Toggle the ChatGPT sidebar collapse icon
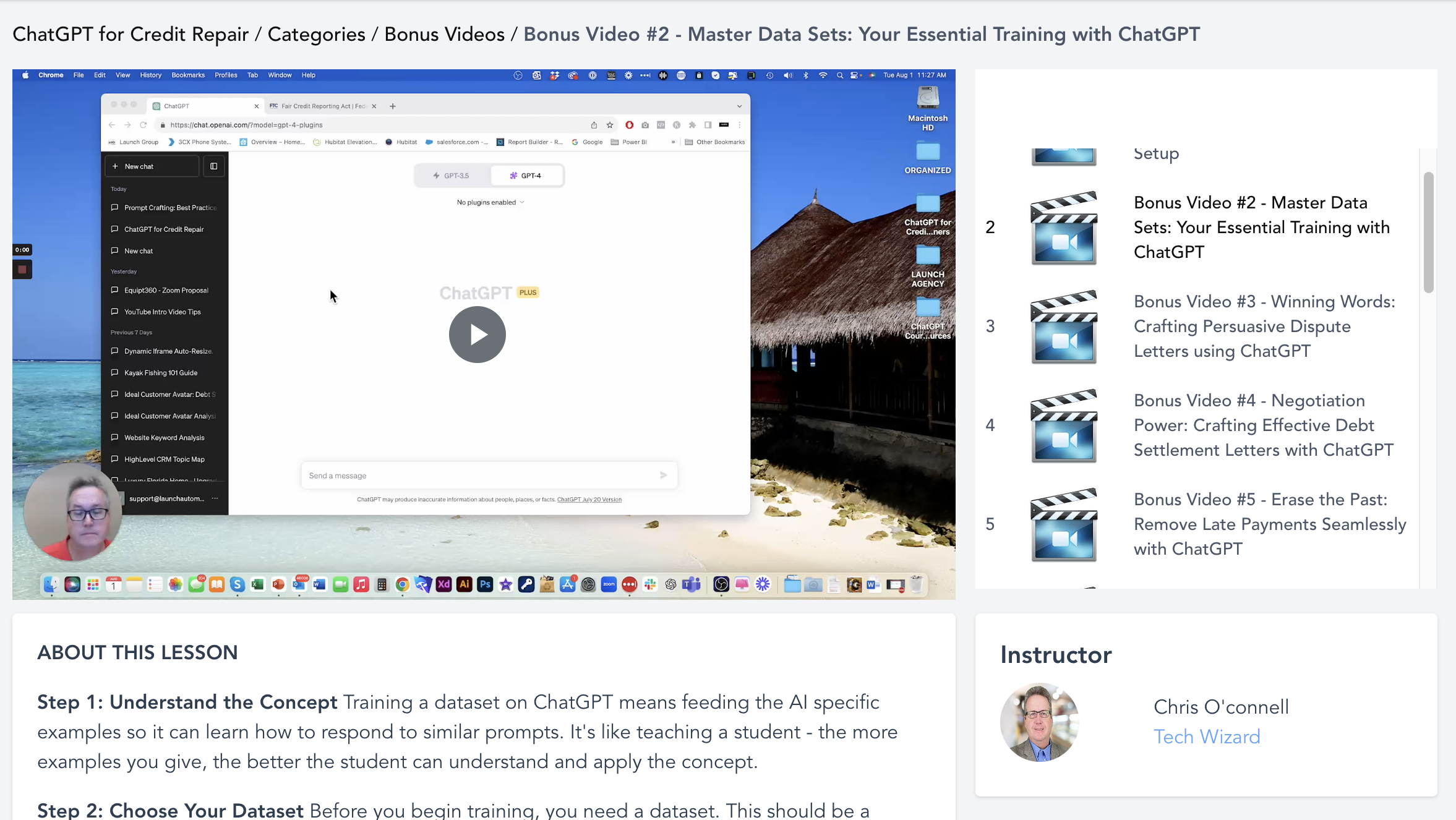Image resolution: width=1456 pixels, height=820 pixels. tap(214, 166)
